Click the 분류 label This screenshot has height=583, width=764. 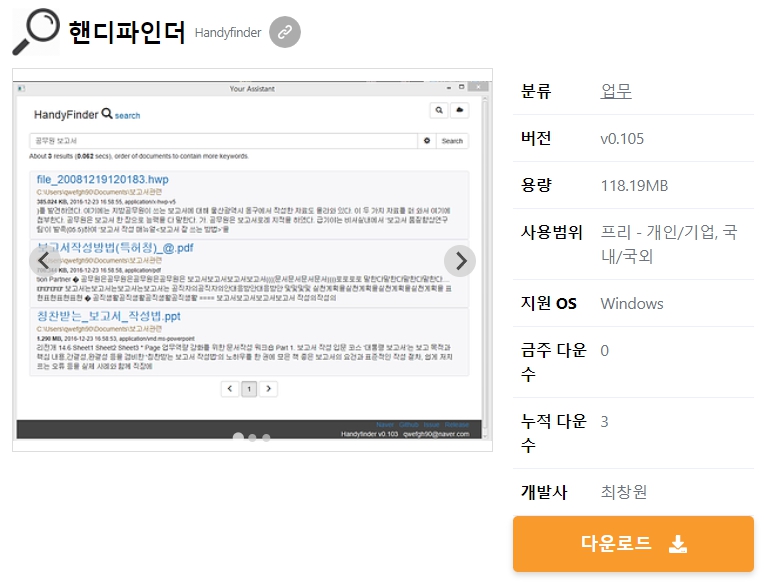tap(536, 91)
